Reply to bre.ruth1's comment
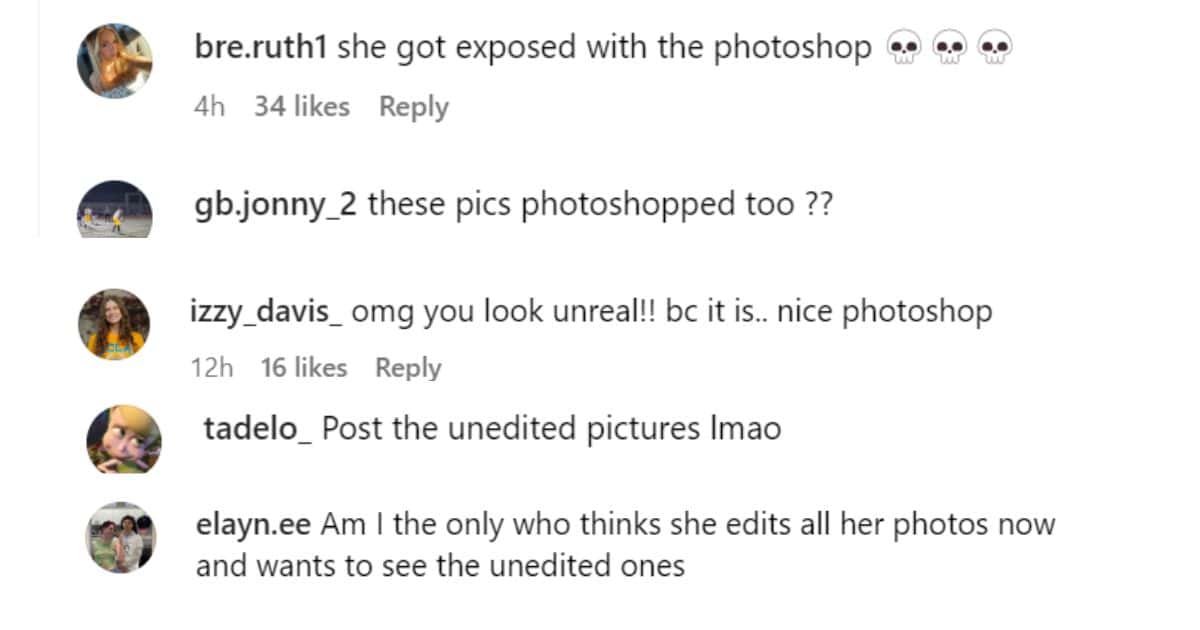This screenshot has width=1200, height=630. tap(413, 107)
